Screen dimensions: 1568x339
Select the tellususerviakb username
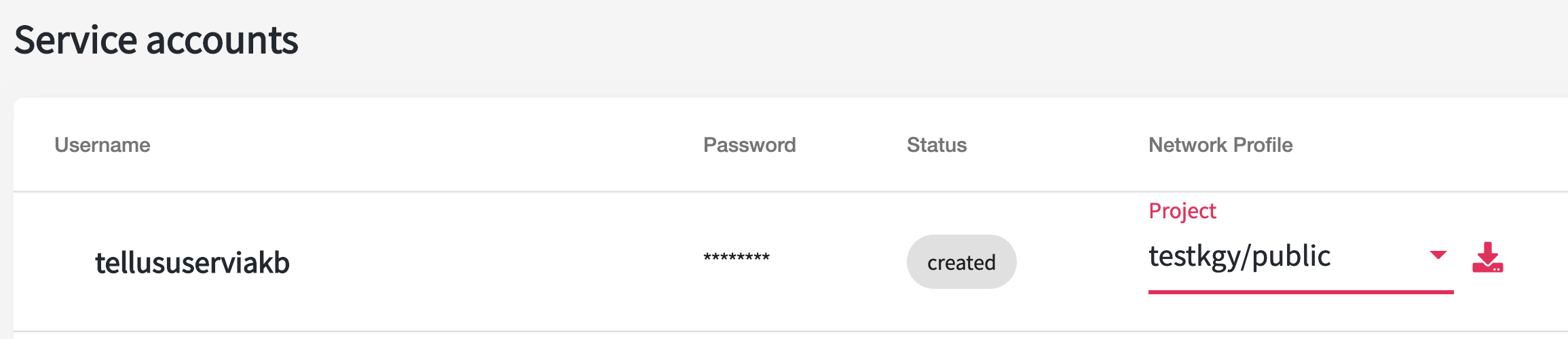pyautogui.click(x=192, y=262)
